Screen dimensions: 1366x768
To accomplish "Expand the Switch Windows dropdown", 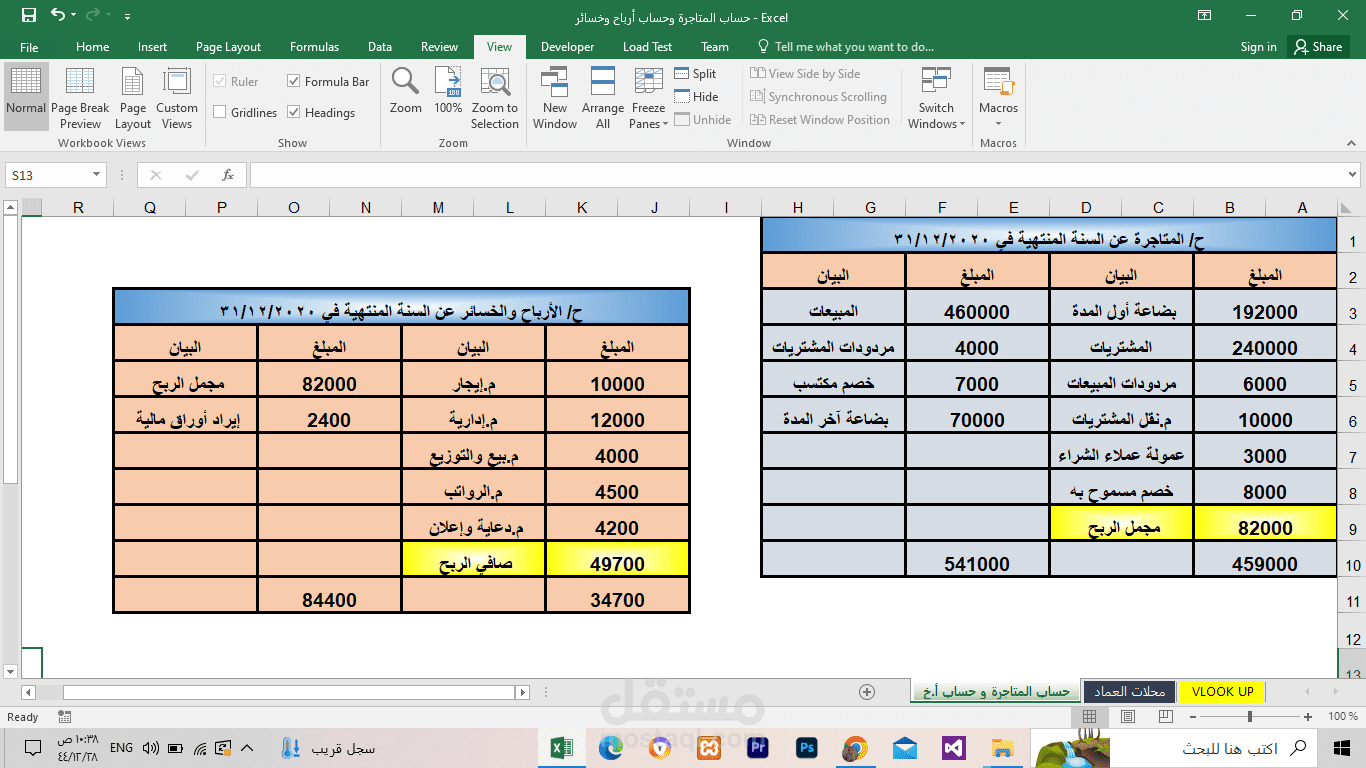I will point(936,97).
